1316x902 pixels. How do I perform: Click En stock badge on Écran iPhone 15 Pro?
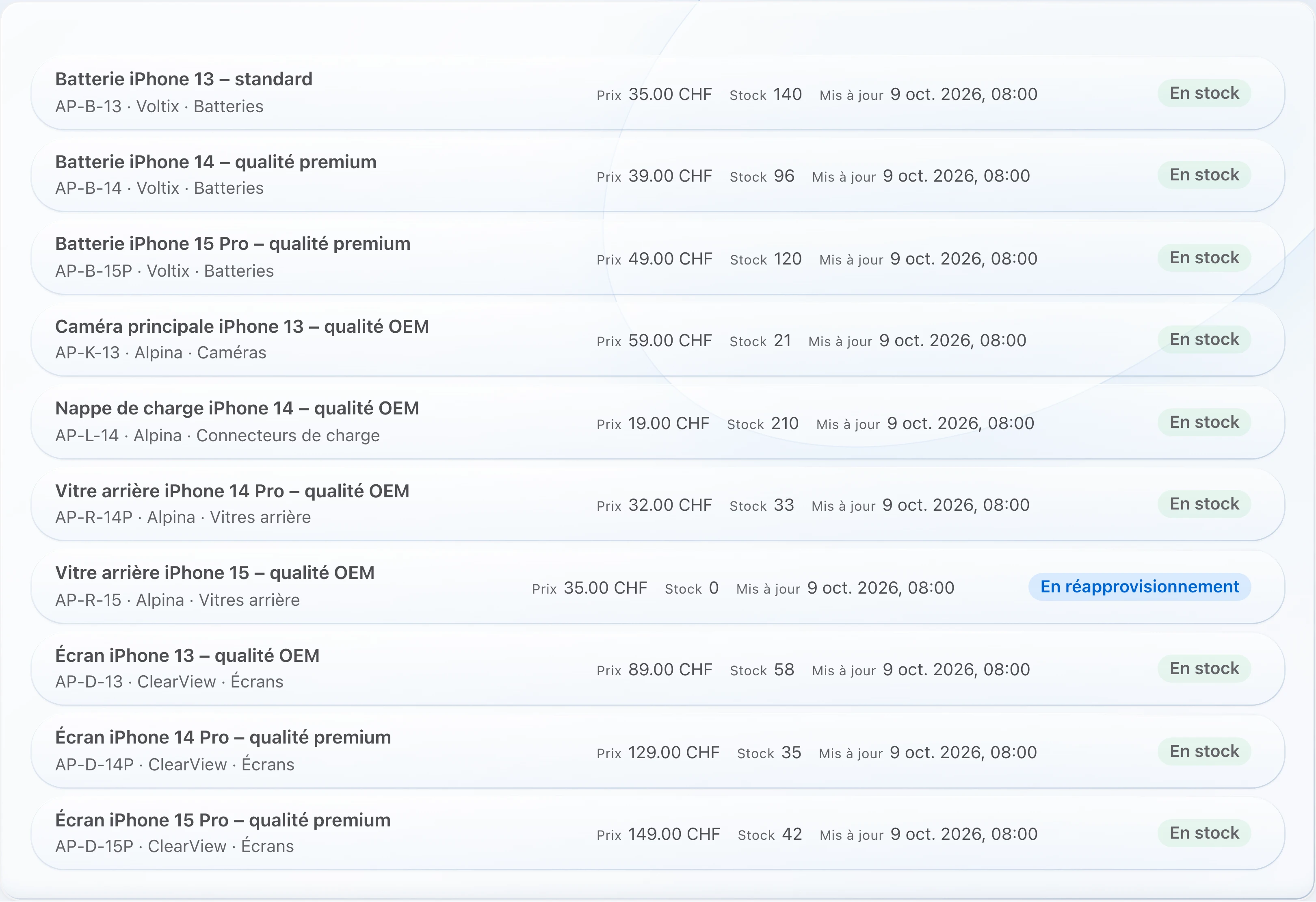click(1204, 833)
